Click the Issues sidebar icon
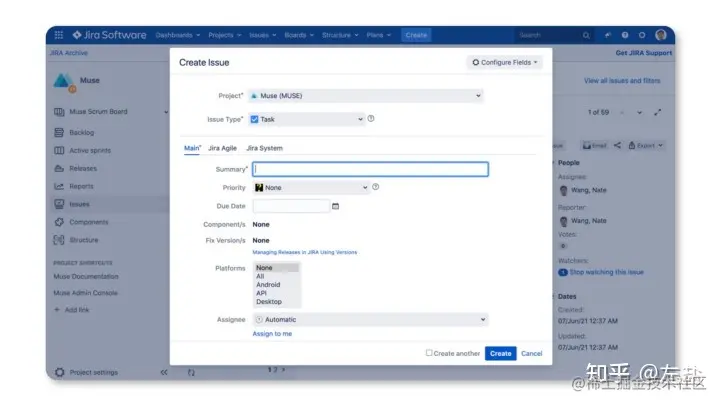The height and width of the screenshot is (405, 720). (x=59, y=204)
